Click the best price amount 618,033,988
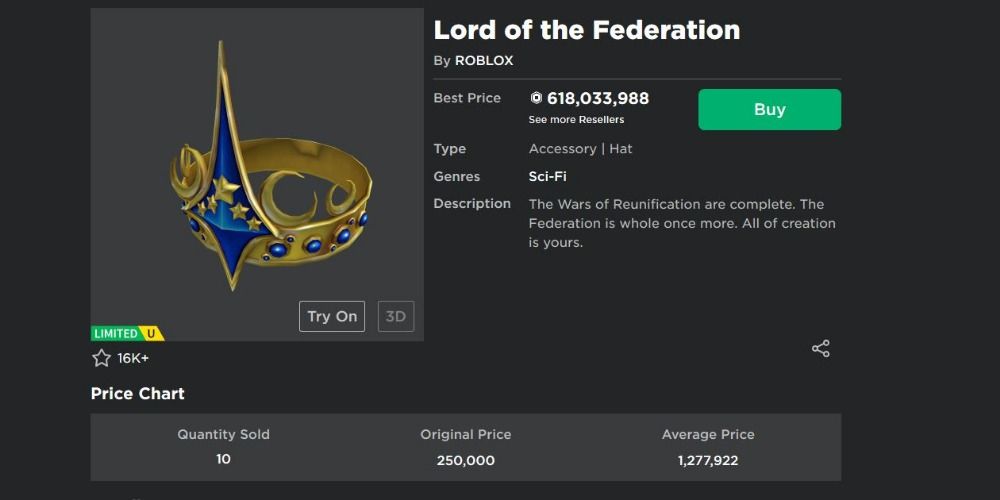 tap(598, 98)
